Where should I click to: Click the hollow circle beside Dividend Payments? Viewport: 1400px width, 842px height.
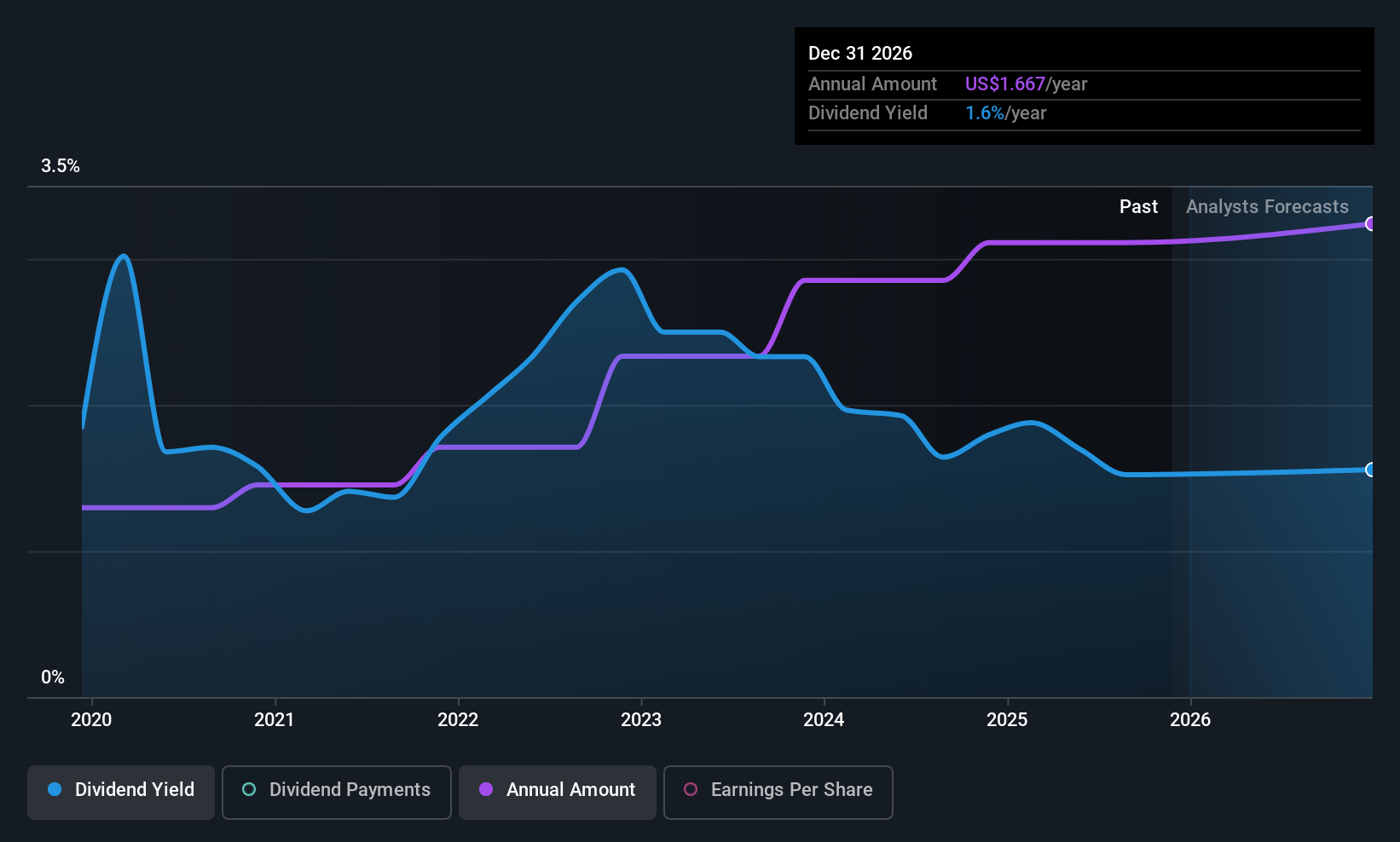[249, 790]
